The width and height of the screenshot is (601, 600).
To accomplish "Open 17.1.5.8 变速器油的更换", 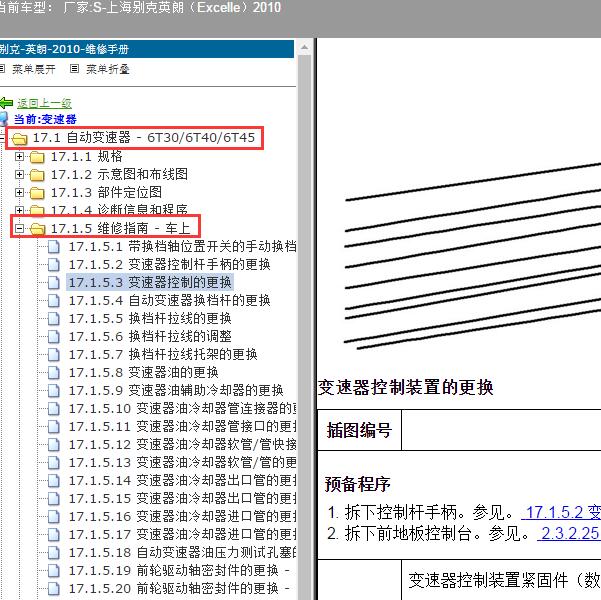I will [x=143, y=373].
